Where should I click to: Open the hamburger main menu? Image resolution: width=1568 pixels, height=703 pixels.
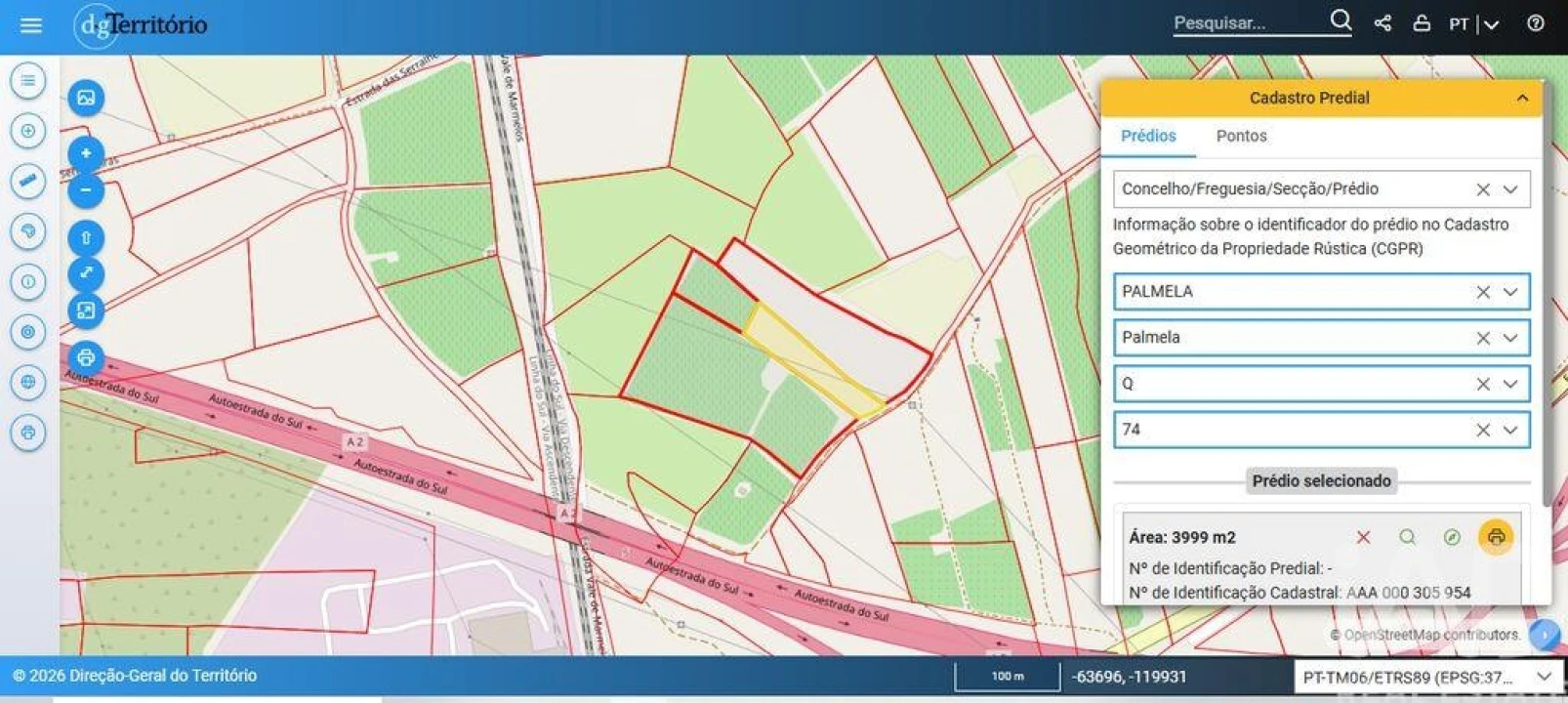coord(30,24)
